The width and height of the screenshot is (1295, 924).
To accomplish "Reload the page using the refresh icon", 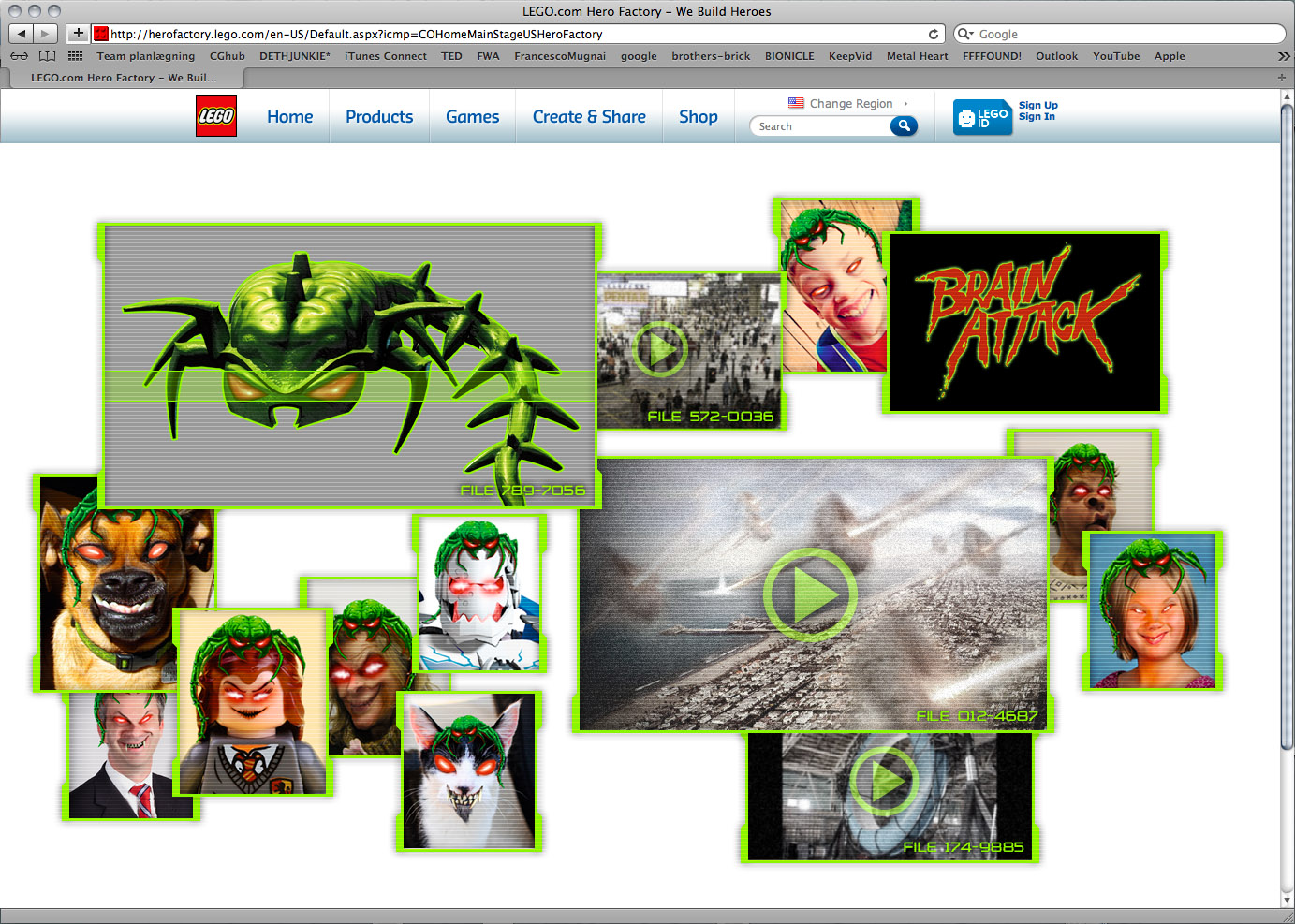I will [x=933, y=34].
